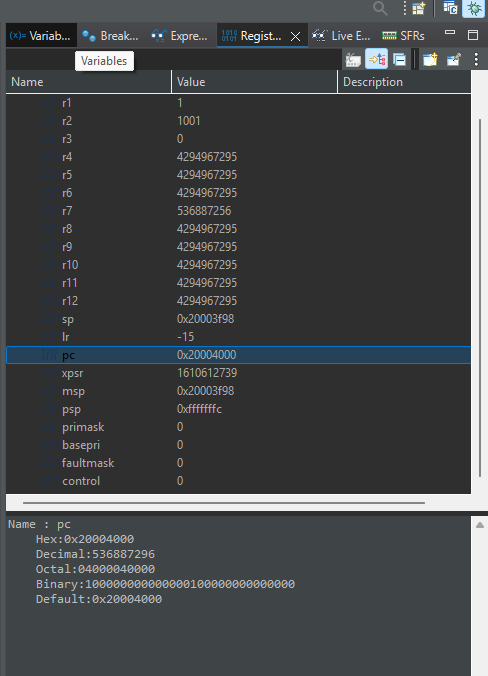
Task: Select the faultmask register row
Action: click(x=238, y=463)
